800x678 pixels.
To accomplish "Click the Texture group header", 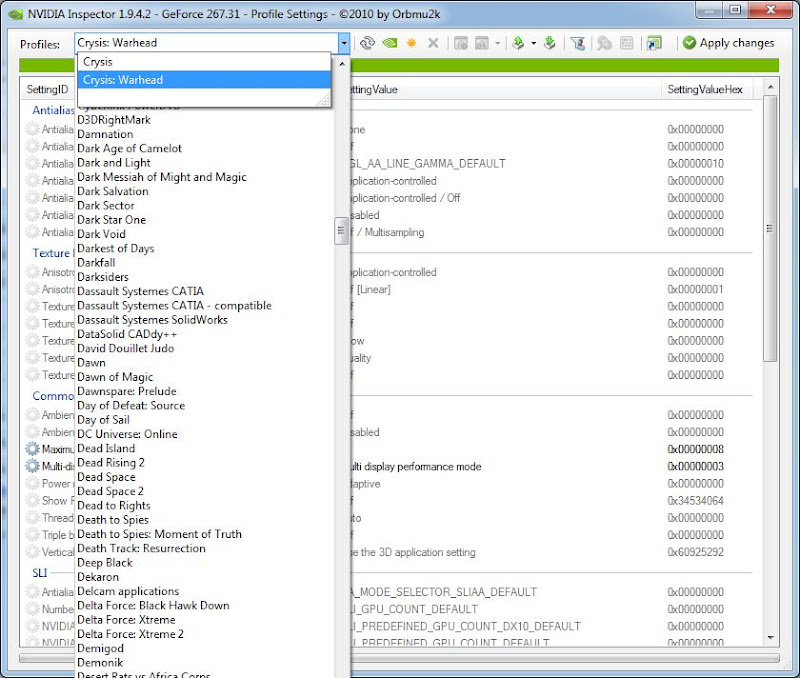I will click(x=53, y=253).
